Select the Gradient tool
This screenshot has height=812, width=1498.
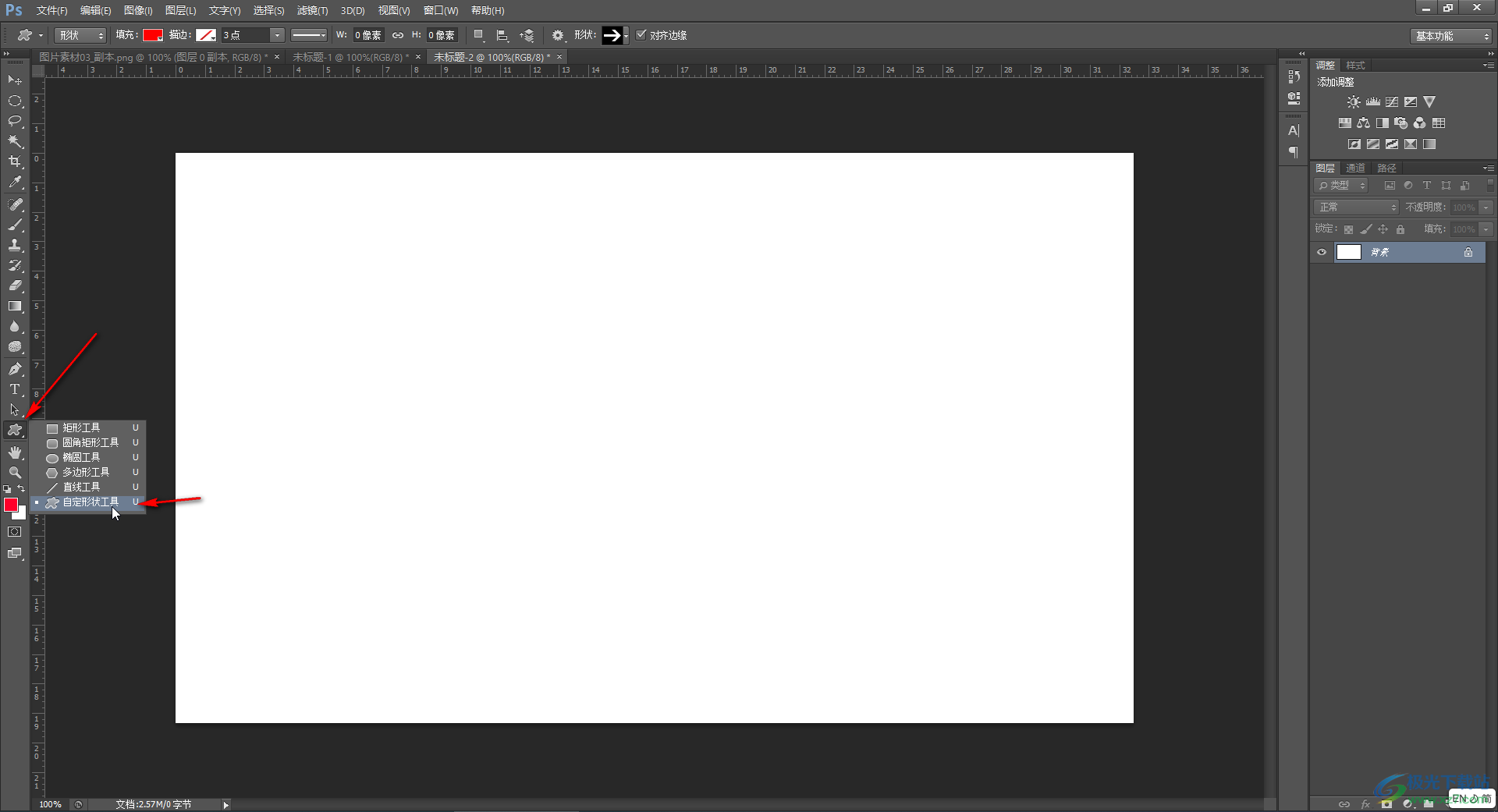coord(15,306)
